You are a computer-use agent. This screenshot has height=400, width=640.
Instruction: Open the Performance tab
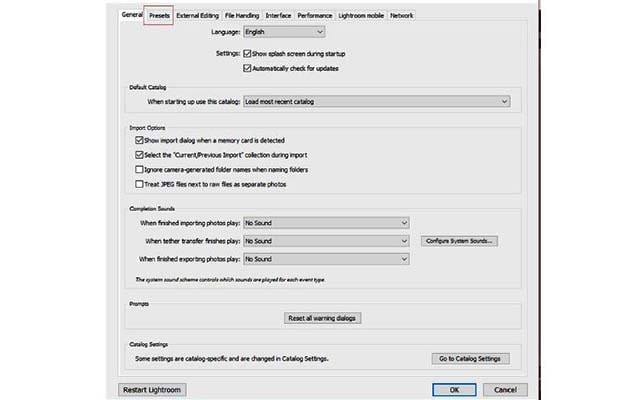pyautogui.click(x=315, y=16)
